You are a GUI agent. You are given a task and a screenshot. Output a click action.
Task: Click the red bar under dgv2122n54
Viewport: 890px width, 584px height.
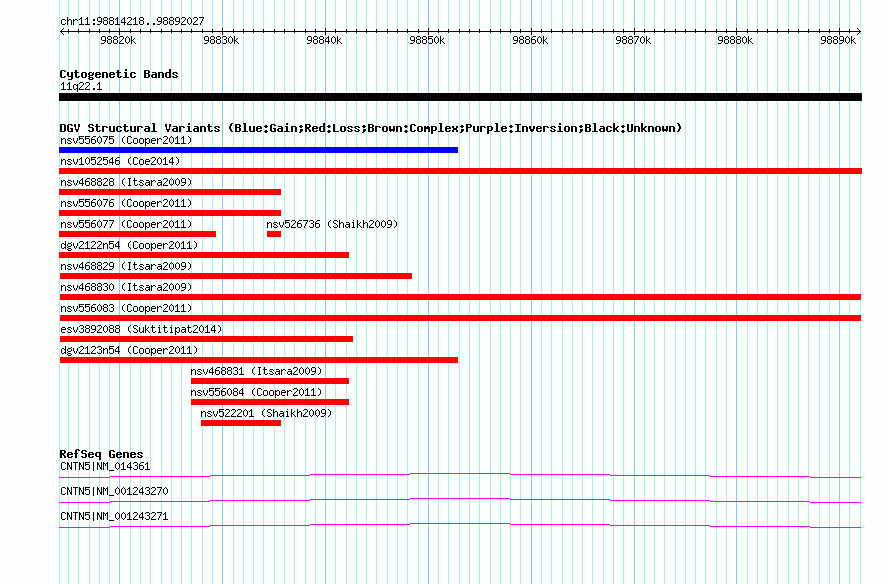(x=204, y=255)
